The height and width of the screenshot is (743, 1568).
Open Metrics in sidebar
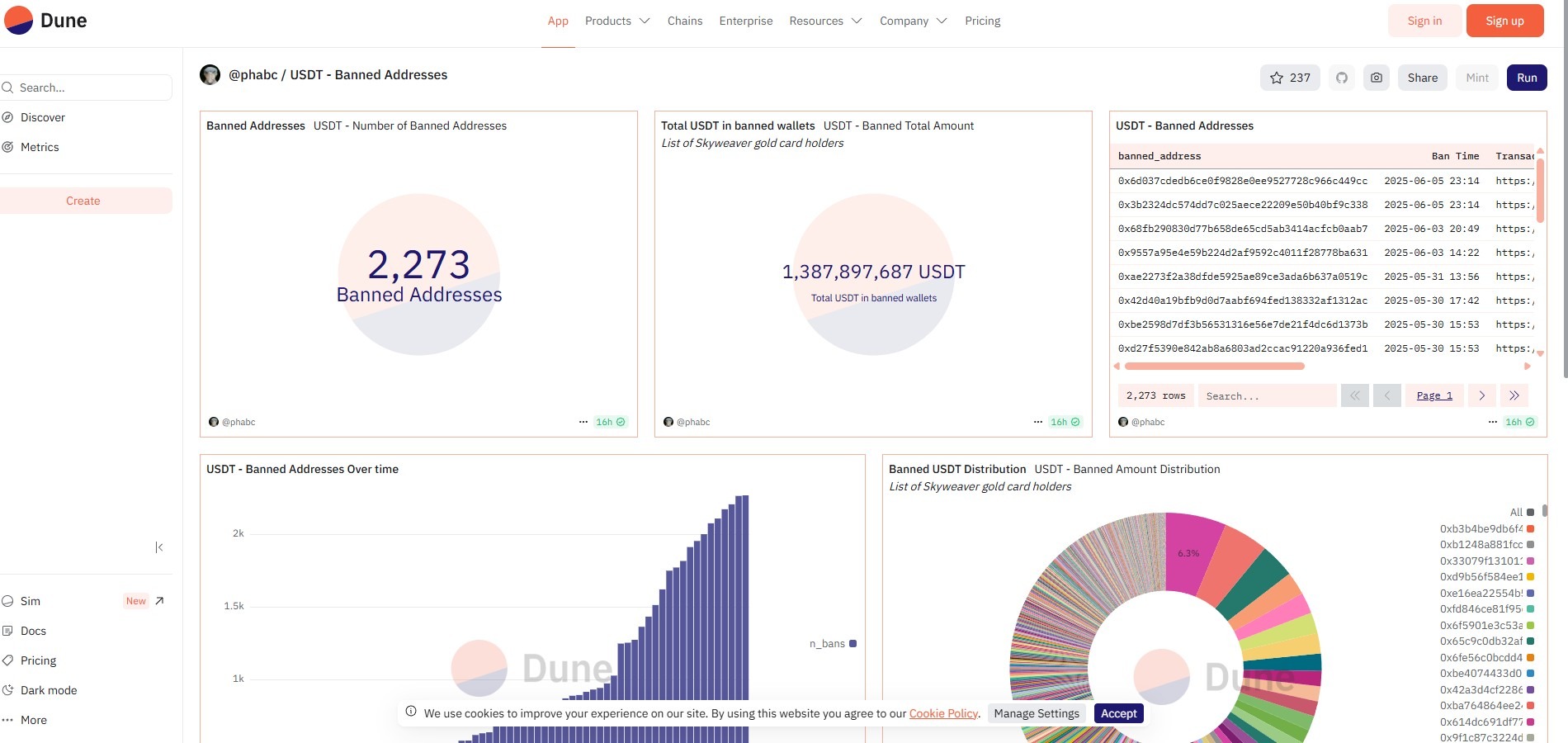pyautogui.click(x=40, y=147)
